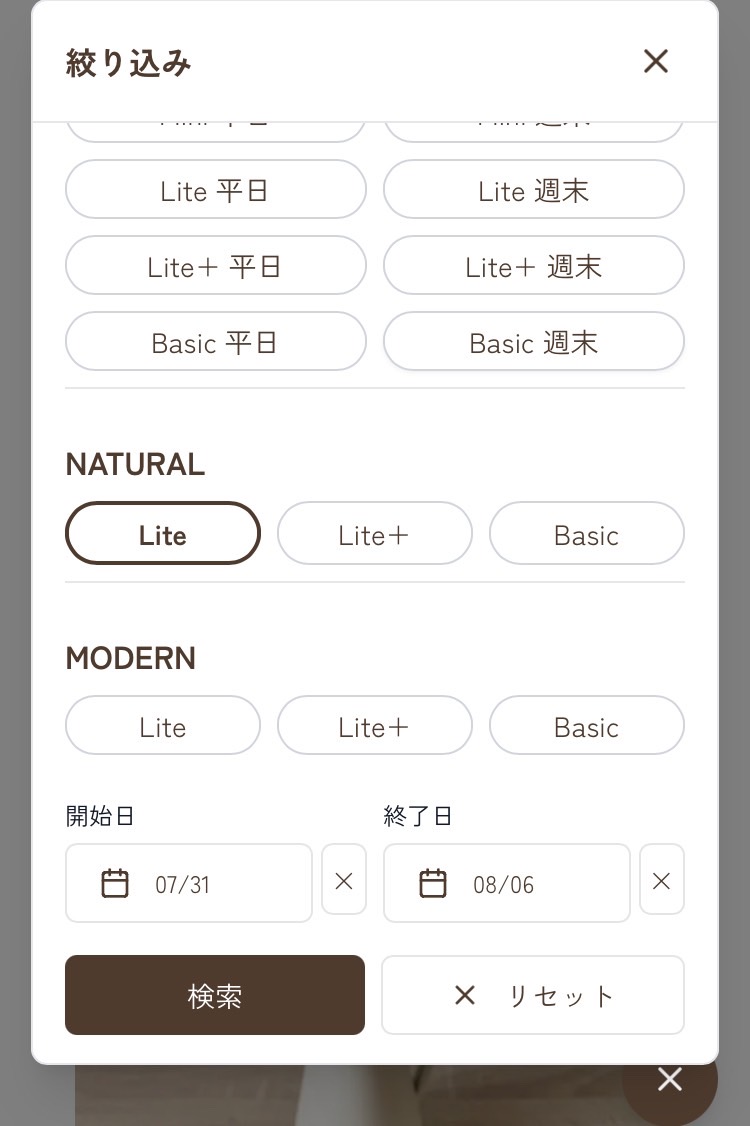Click the start date calendar icon
Screen dimensions: 750x1126
pyautogui.click(x=115, y=884)
